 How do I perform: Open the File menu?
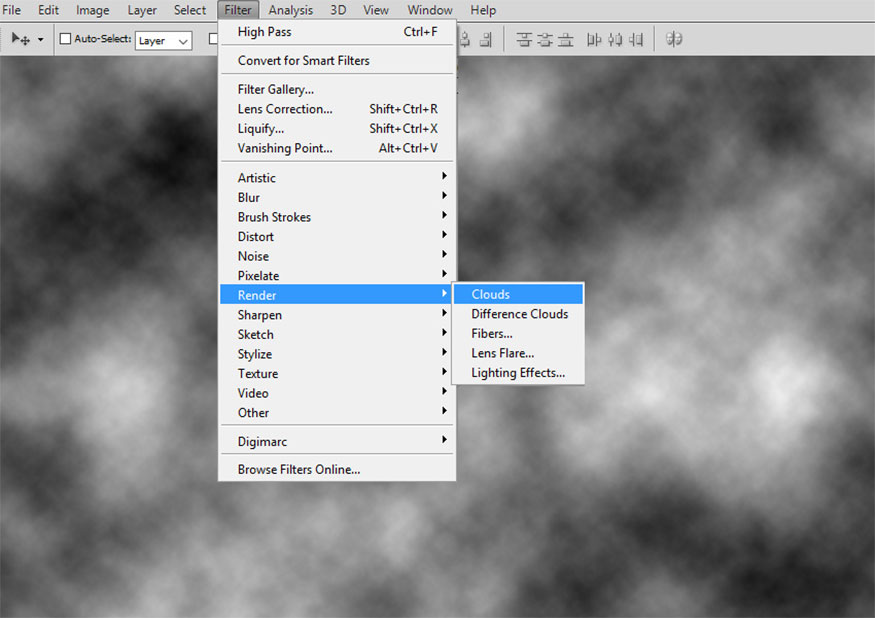point(11,10)
